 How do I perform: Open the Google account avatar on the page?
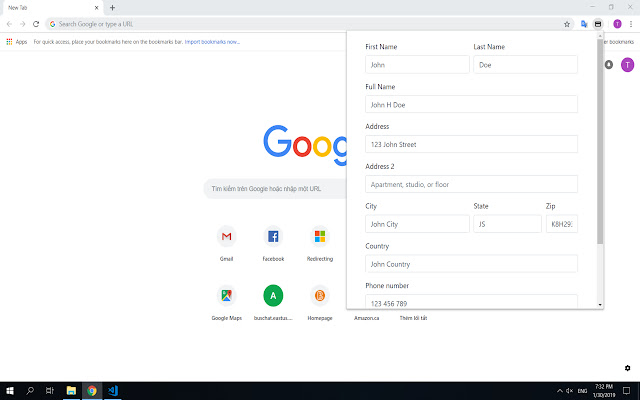click(x=627, y=65)
